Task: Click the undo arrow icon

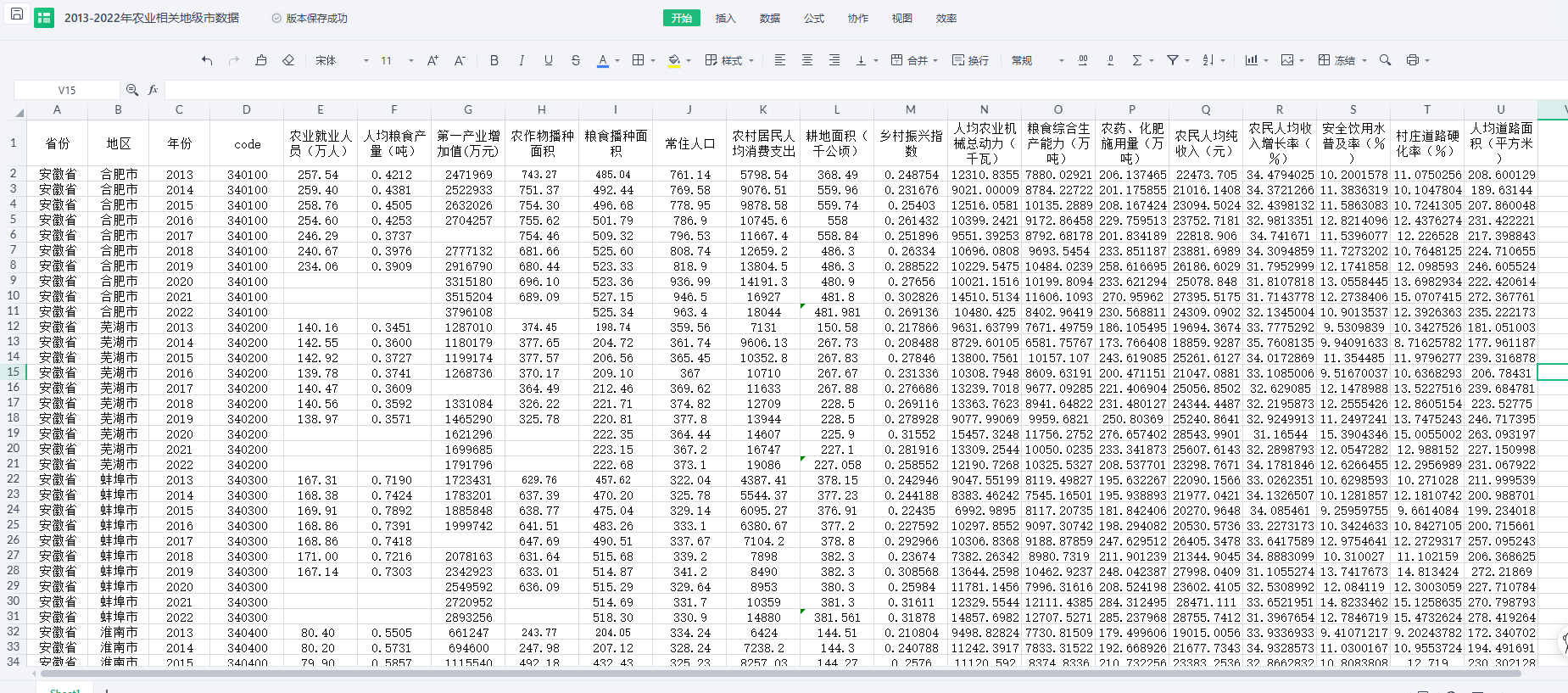Action: coord(207,60)
